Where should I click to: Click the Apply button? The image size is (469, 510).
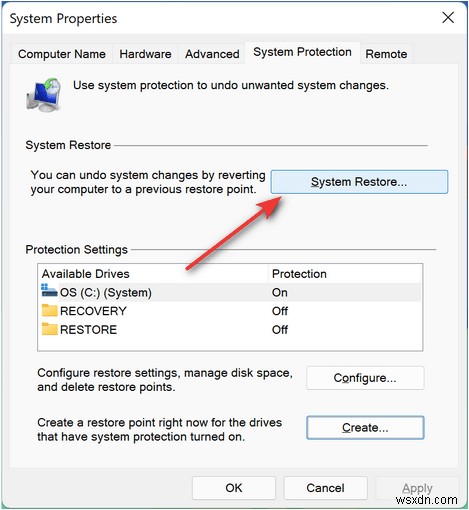click(417, 488)
